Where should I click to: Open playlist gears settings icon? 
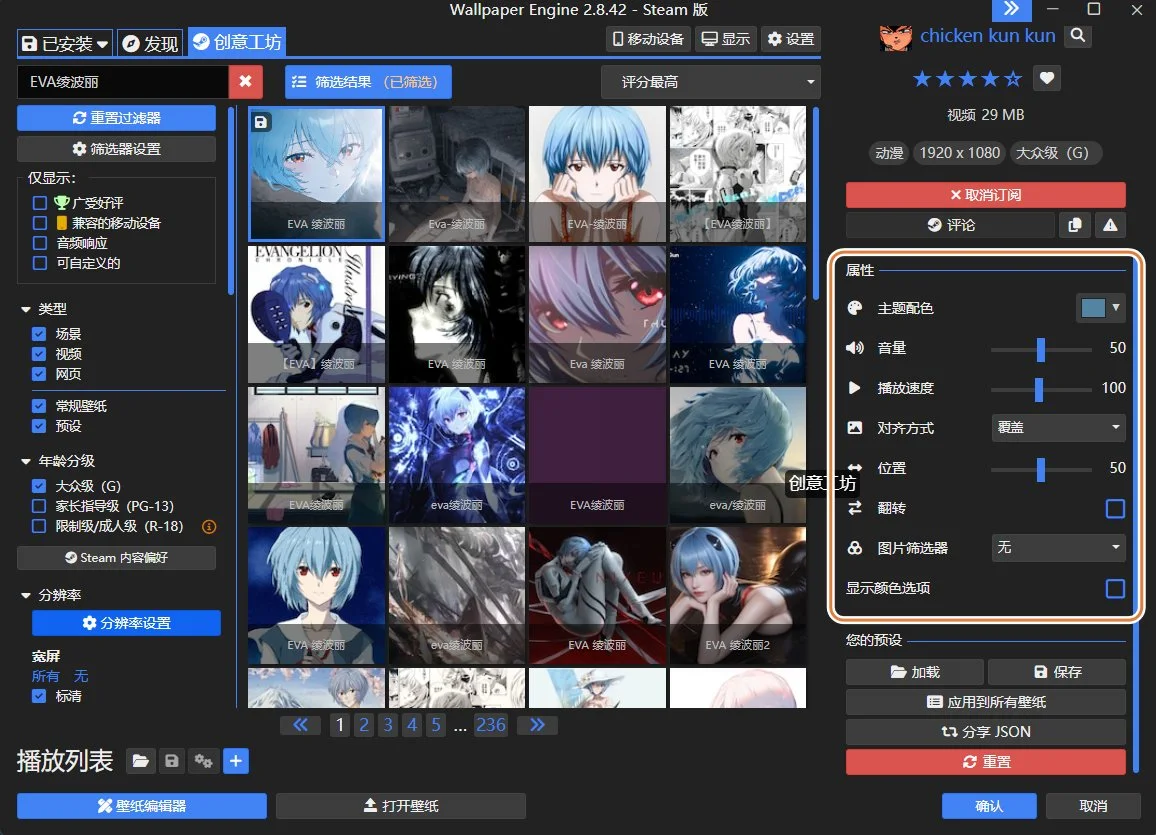[203, 761]
